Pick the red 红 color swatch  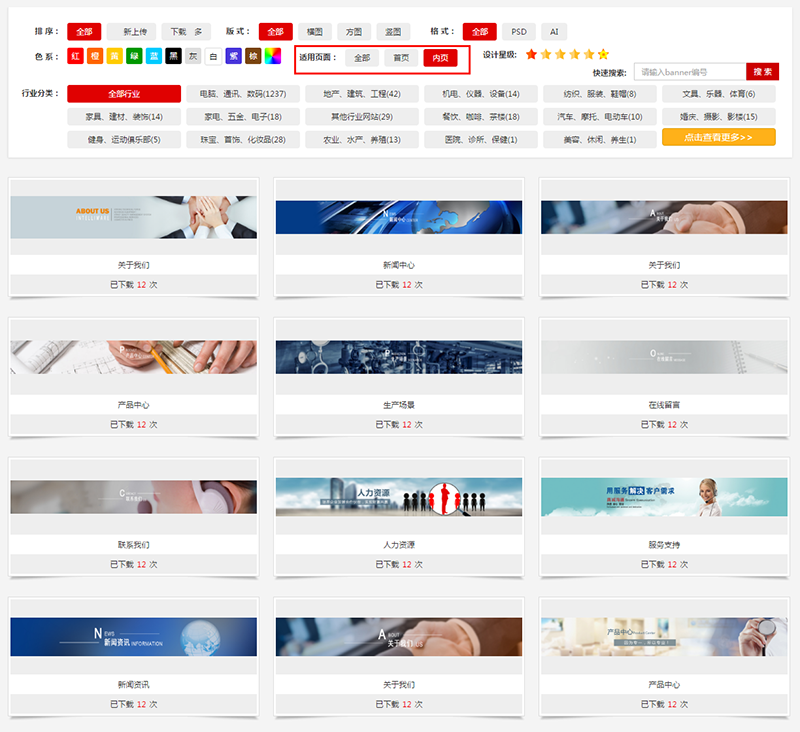[x=75, y=56]
